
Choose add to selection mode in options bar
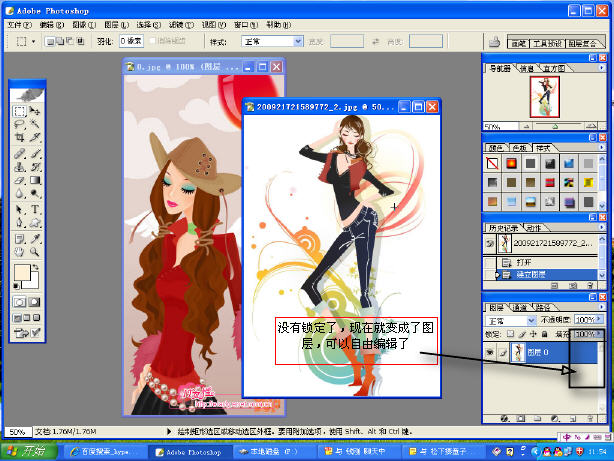[x=60, y=41]
